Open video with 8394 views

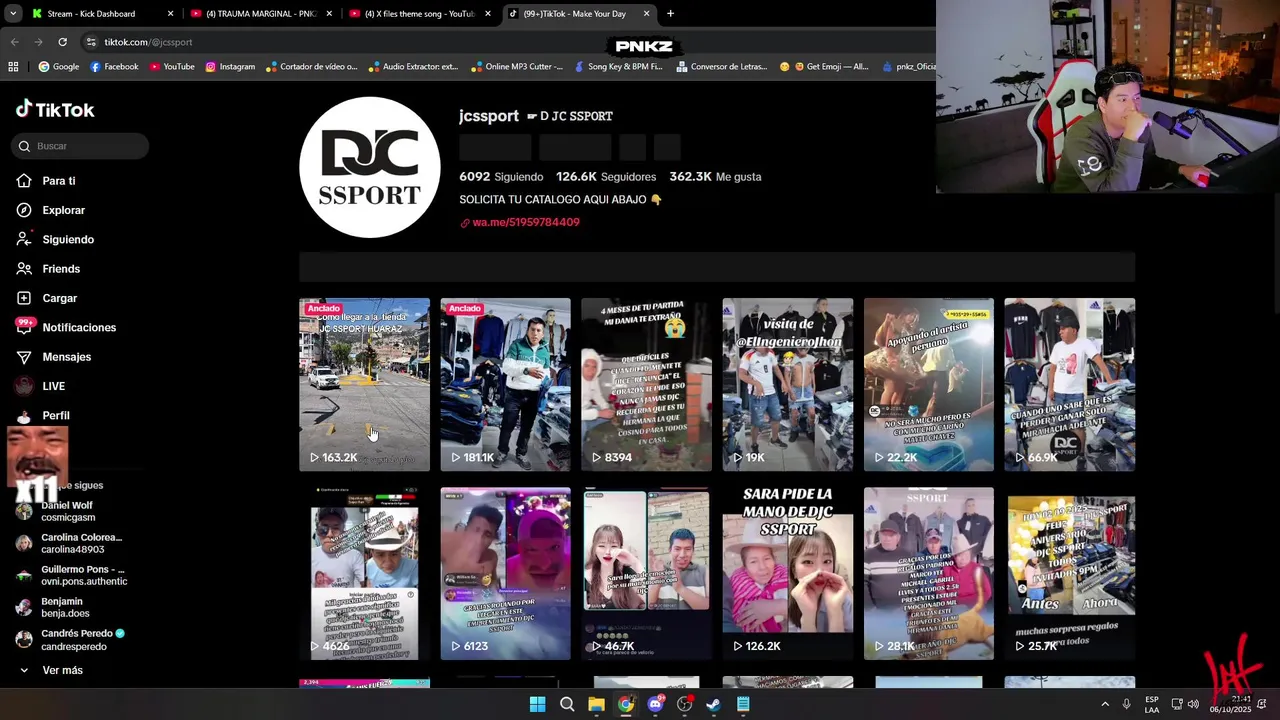click(x=646, y=384)
